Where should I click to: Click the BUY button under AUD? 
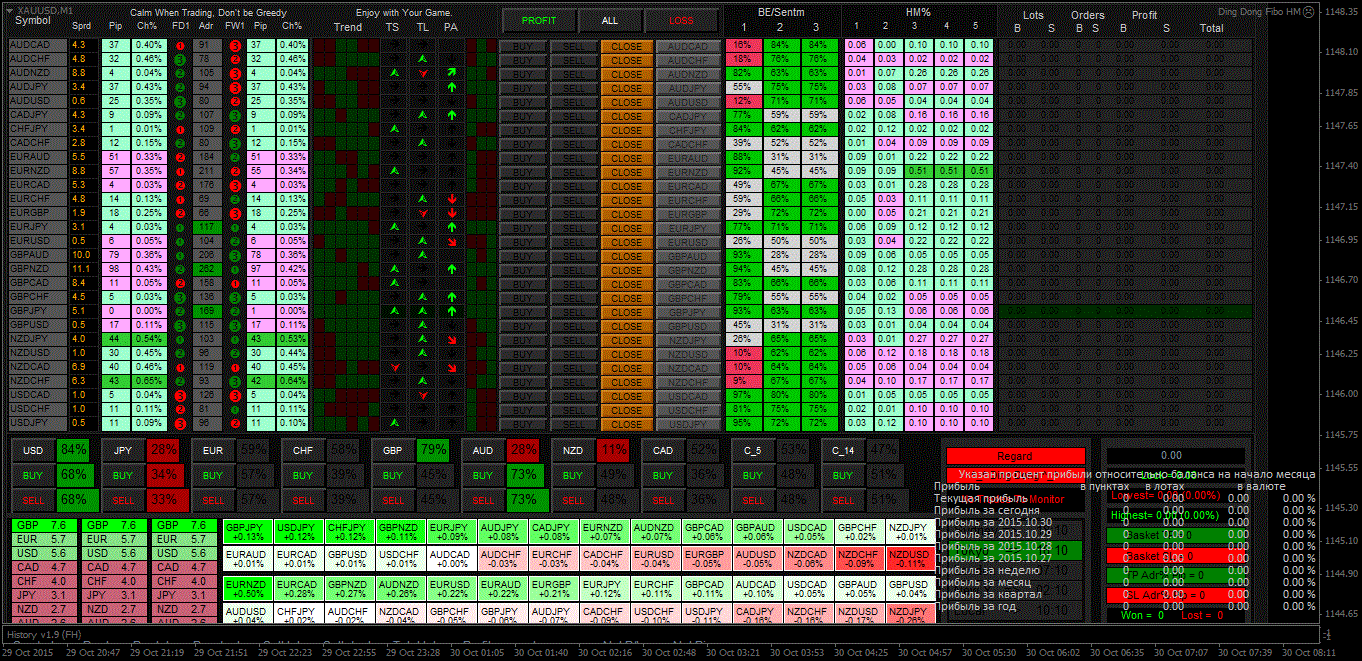[x=482, y=475]
